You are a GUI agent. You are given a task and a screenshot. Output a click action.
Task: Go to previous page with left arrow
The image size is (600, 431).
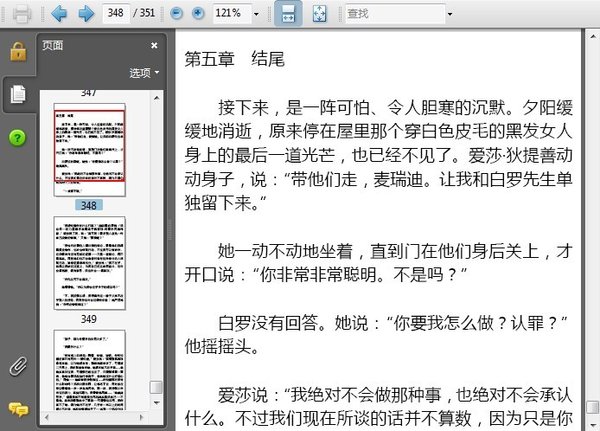click(x=59, y=13)
